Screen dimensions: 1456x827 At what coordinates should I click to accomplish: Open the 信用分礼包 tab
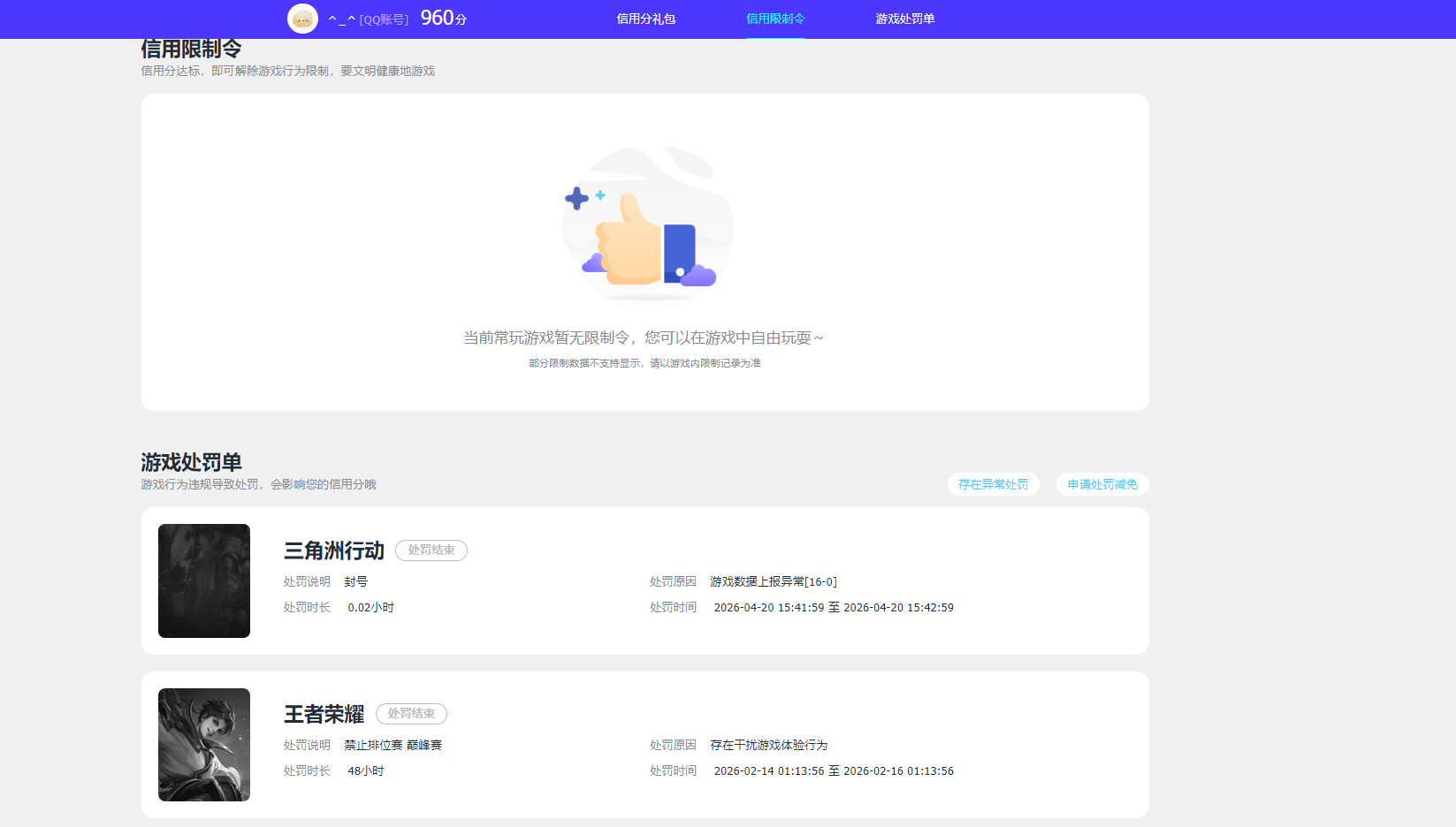click(646, 19)
